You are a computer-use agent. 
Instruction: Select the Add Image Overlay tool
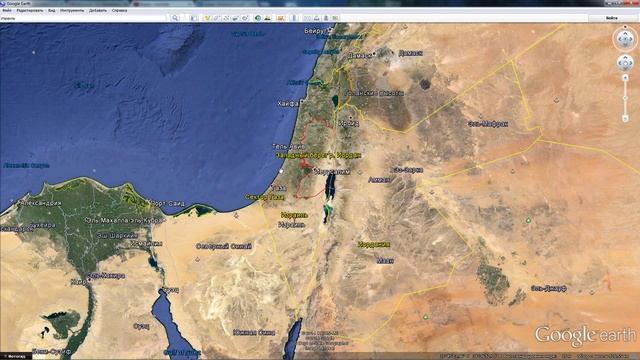pos(236,18)
